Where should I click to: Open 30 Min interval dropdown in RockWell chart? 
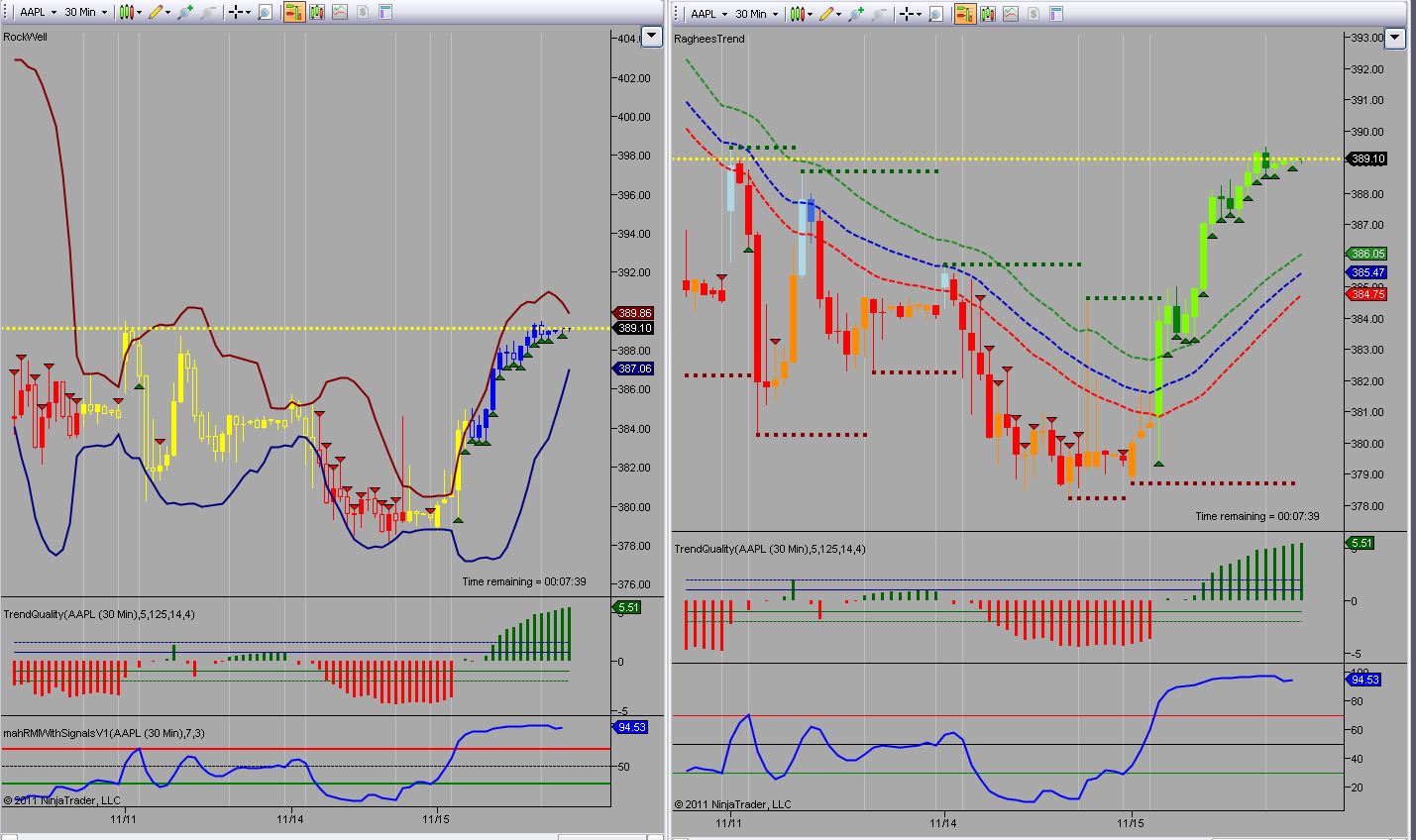(85, 13)
